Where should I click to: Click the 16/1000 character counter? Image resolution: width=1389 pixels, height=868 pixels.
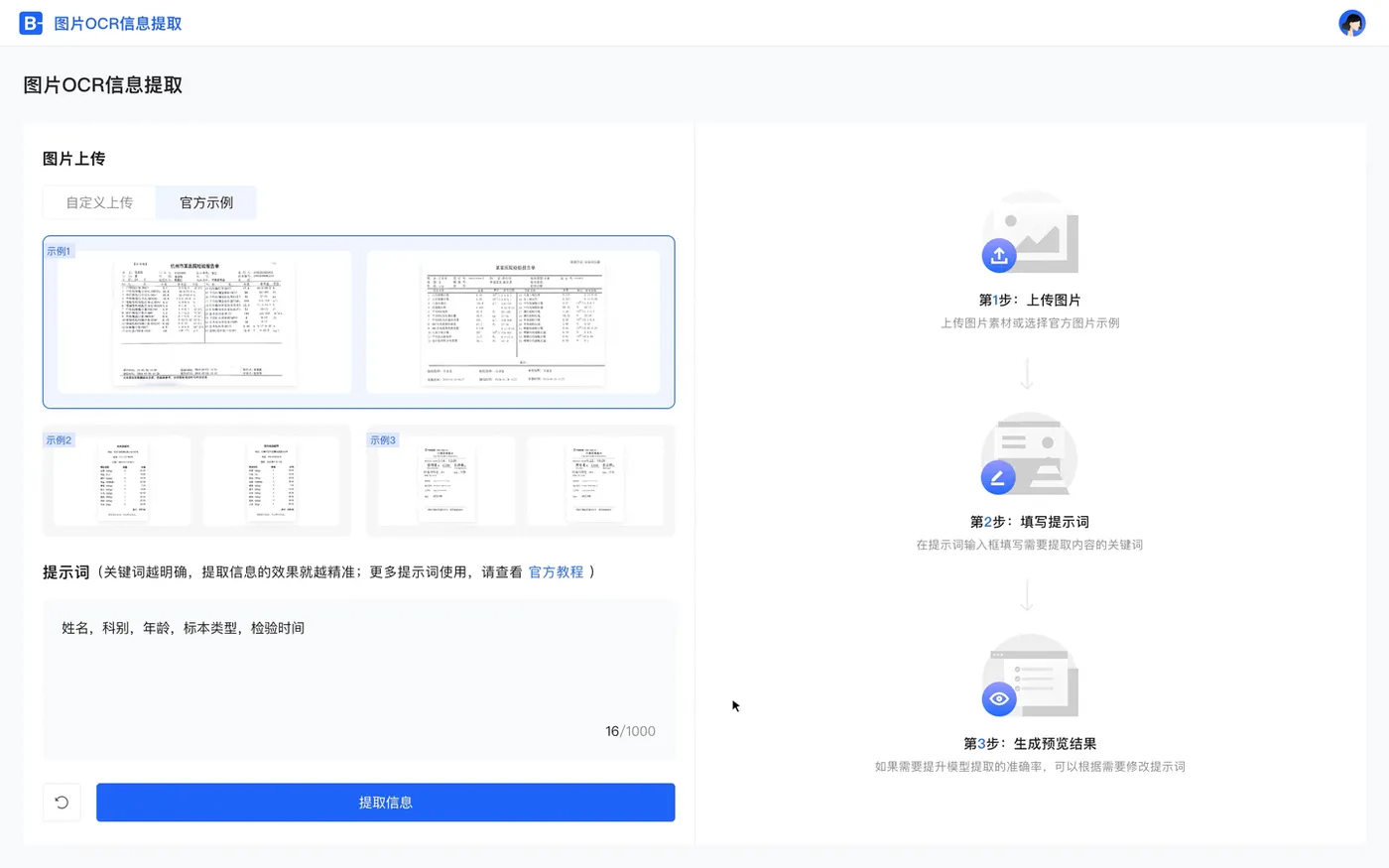[x=630, y=731]
